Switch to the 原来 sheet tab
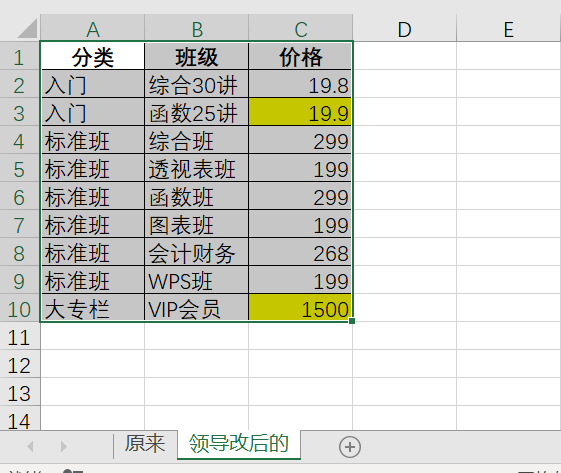The image size is (561, 473). tap(145, 444)
